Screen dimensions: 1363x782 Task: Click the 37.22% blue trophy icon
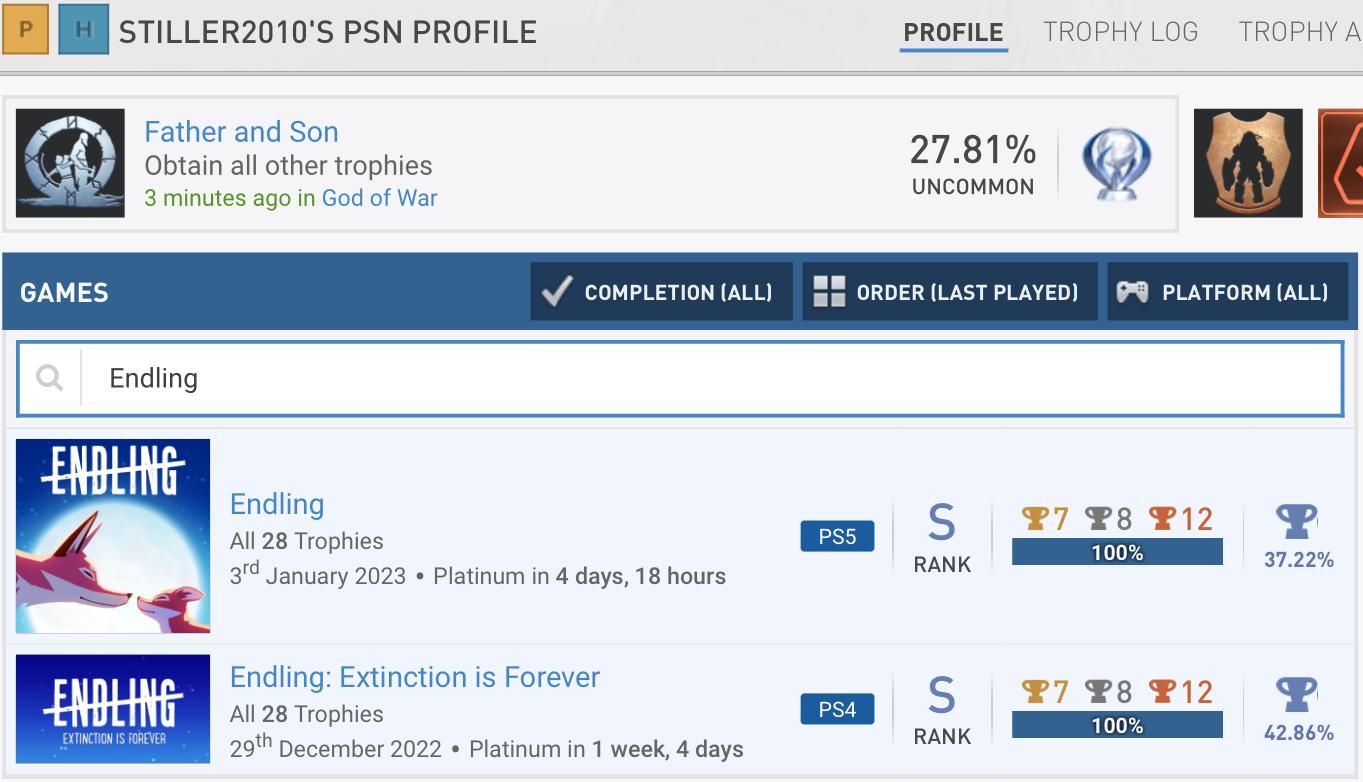coord(1297,521)
